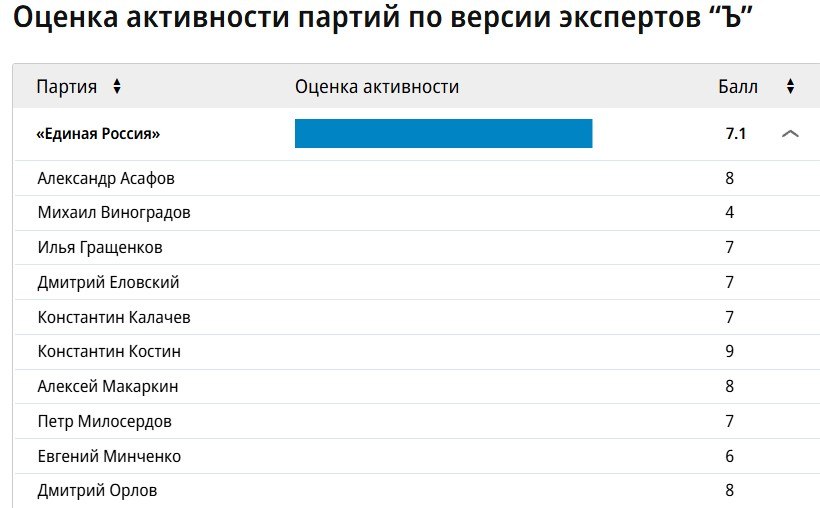Click the blue activity bar for Единая Россия

(x=443, y=133)
